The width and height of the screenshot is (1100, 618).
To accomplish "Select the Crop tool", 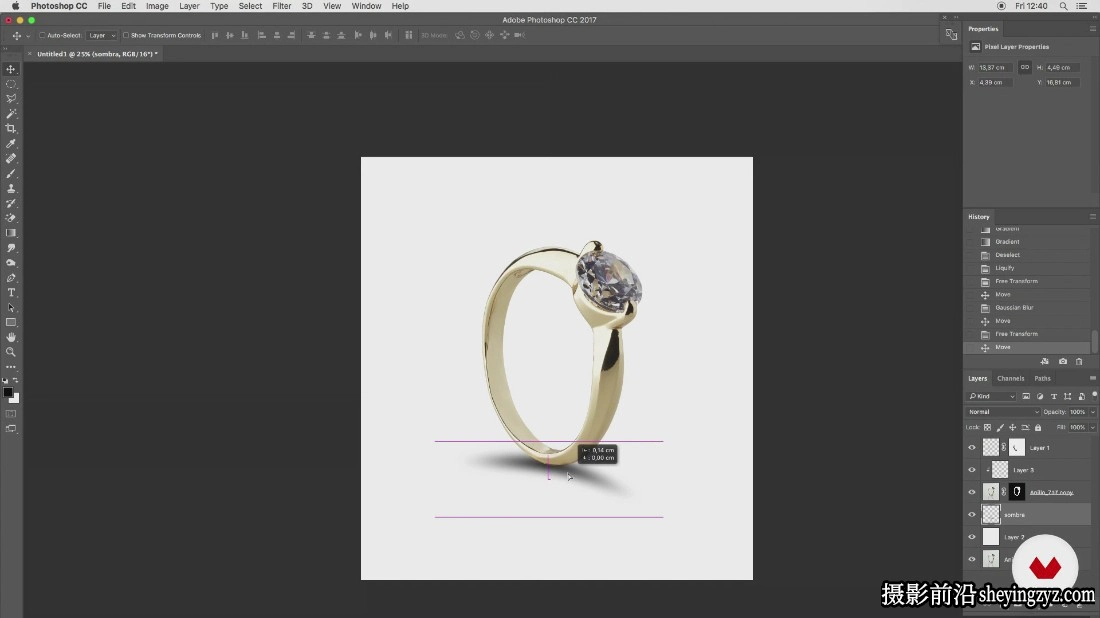I will [x=11, y=128].
